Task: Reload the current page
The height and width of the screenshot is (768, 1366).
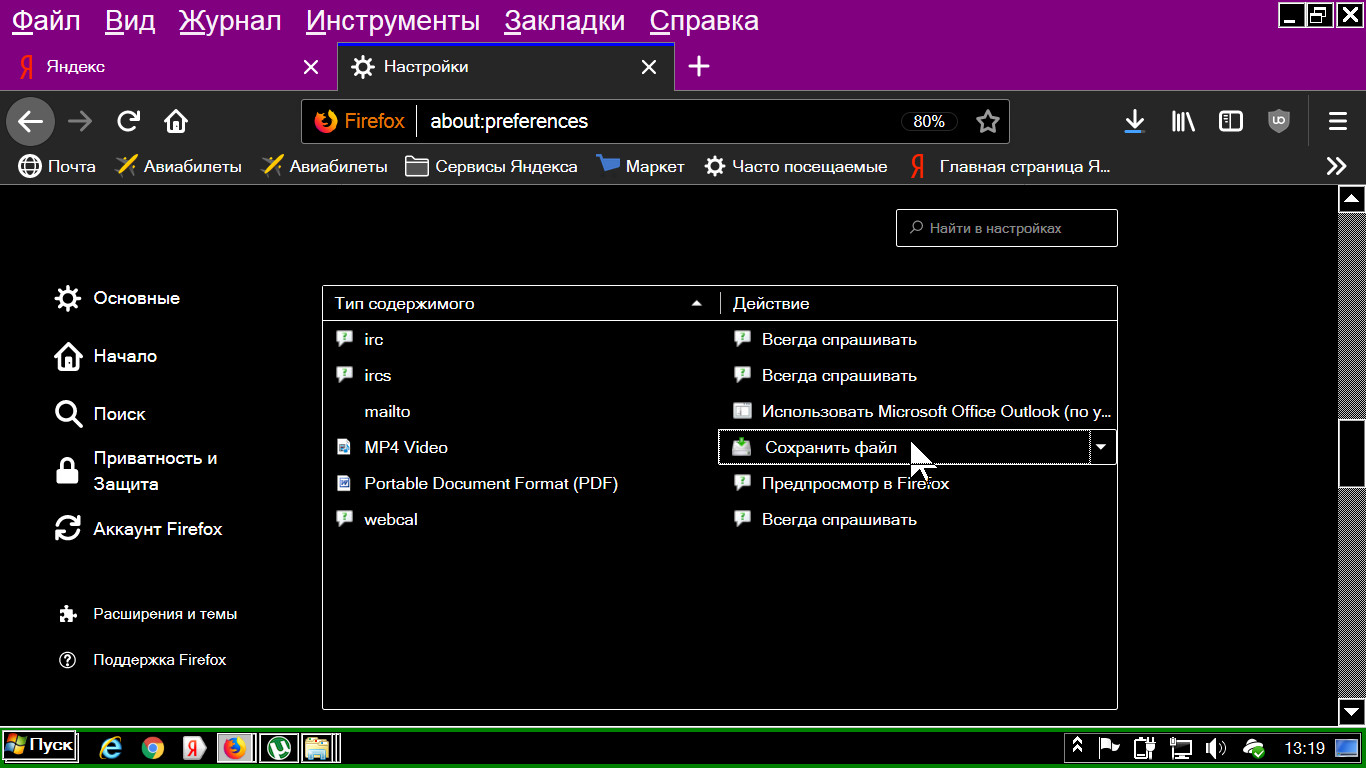Action: [x=128, y=121]
